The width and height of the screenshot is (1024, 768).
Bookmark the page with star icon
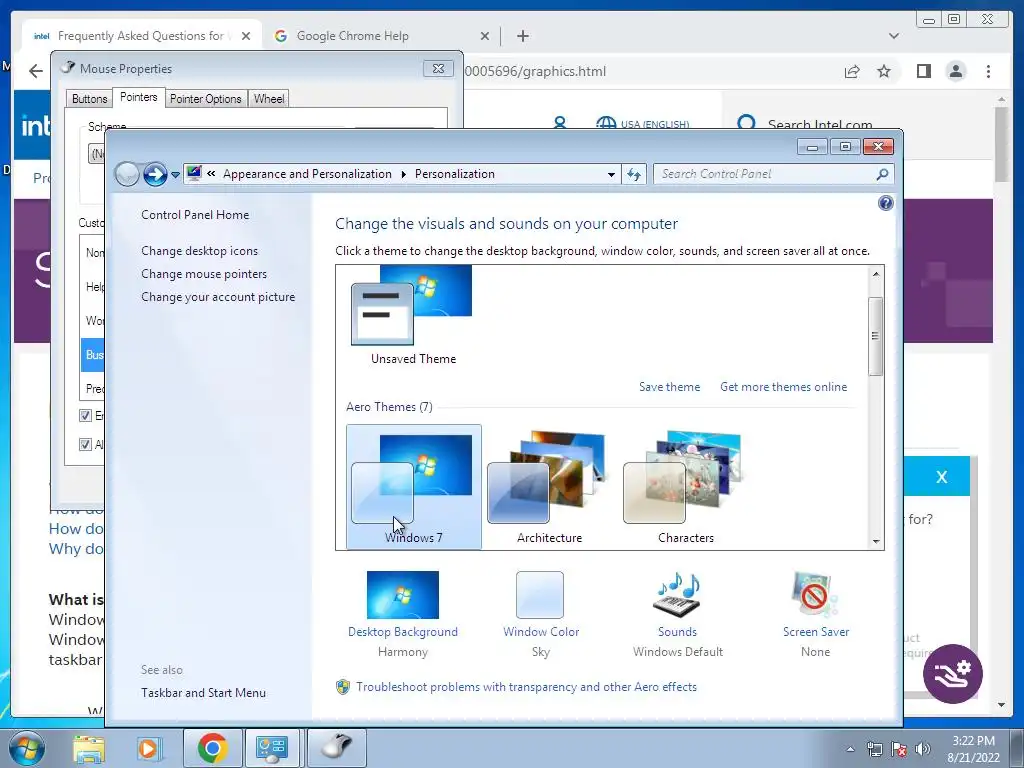point(884,71)
